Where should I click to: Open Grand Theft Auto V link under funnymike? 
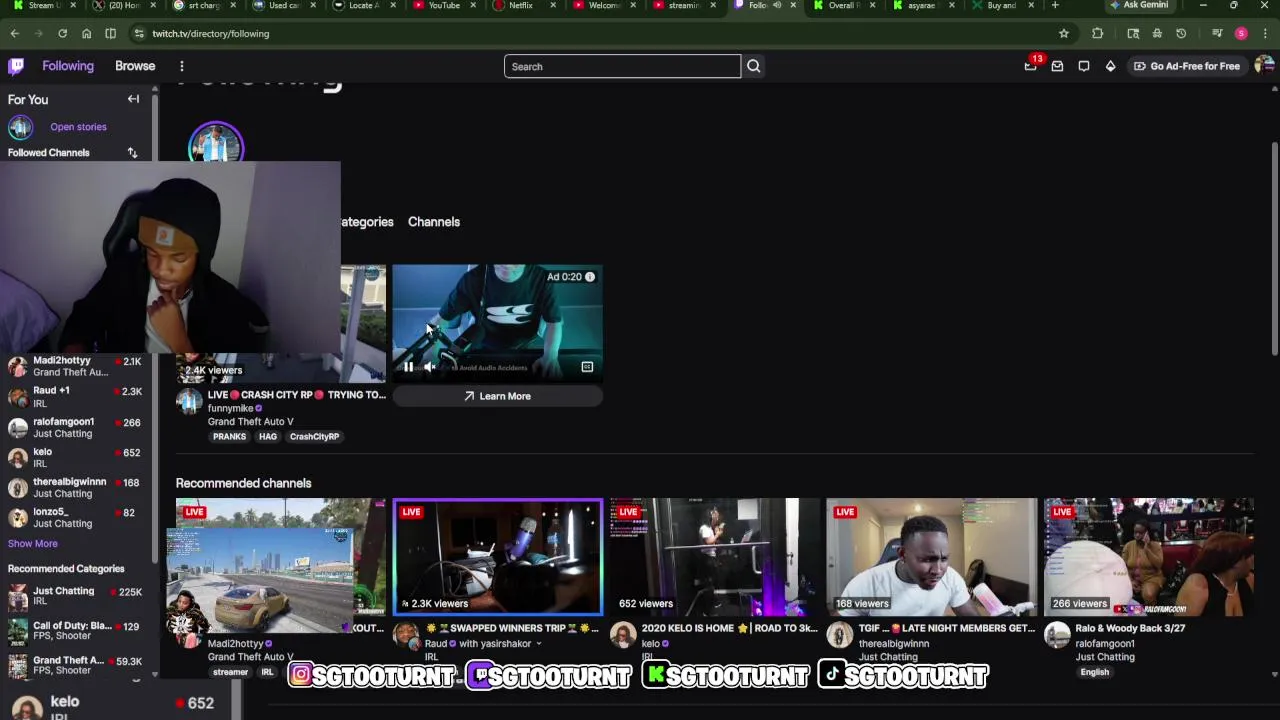(250, 422)
